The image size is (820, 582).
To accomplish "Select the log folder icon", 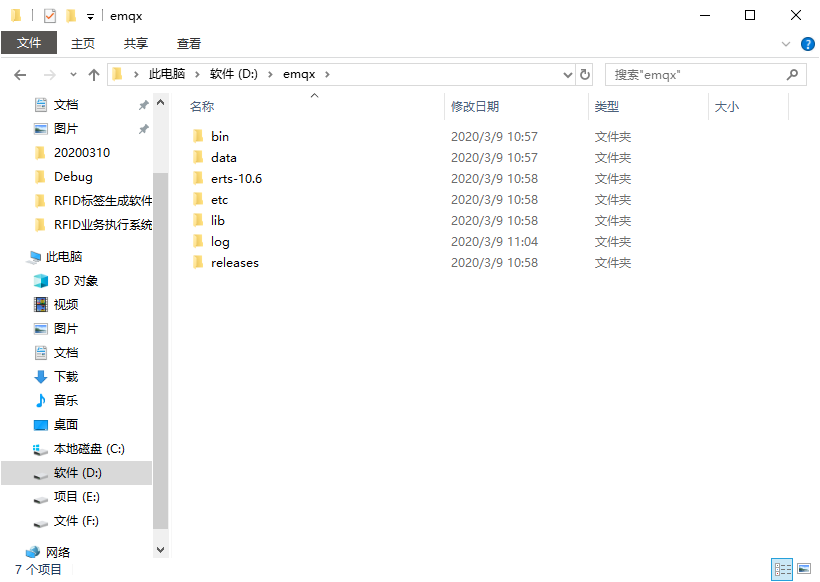I will coord(198,241).
